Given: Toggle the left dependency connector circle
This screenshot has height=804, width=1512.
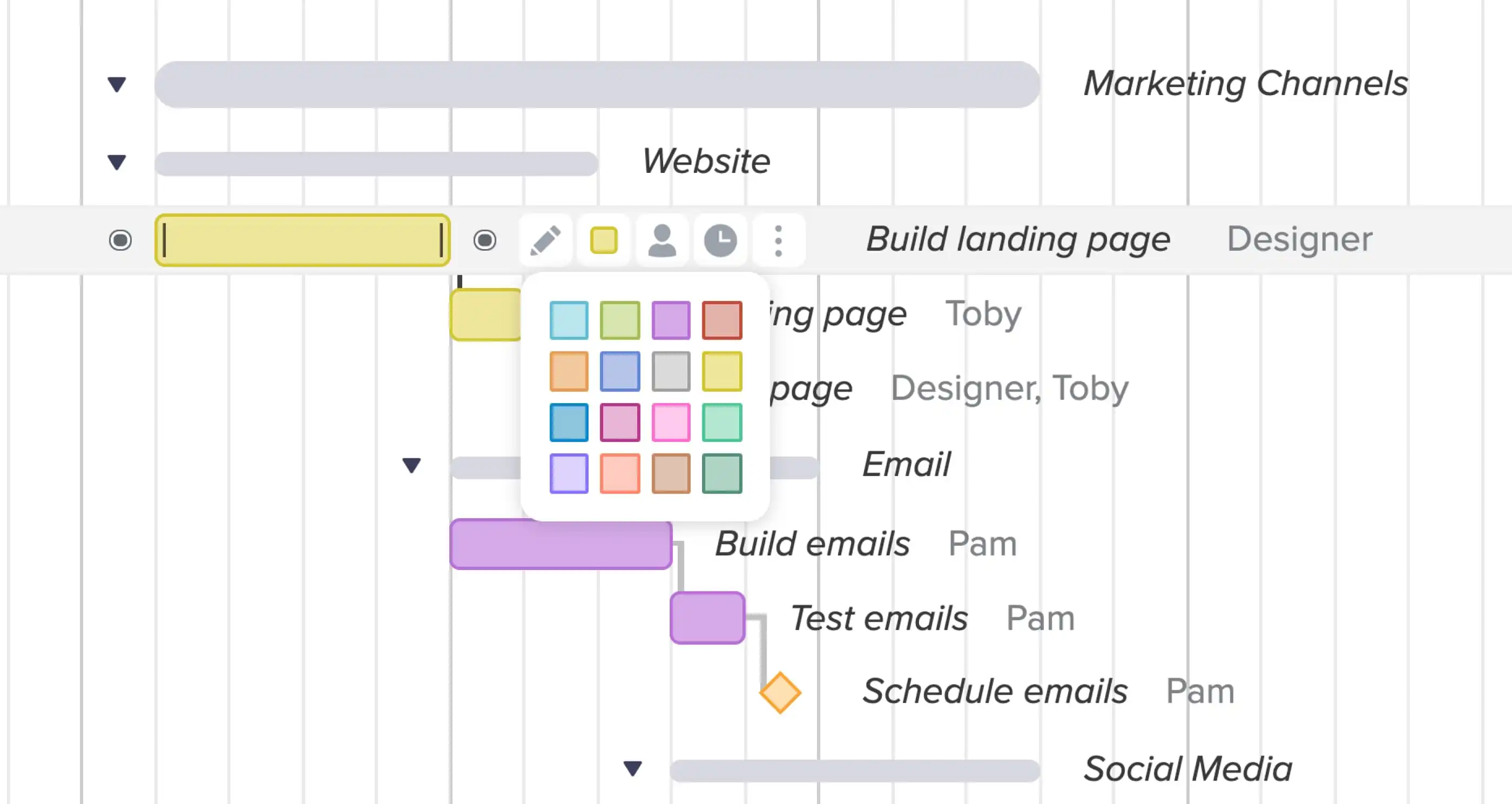Looking at the screenshot, I should tap(120, 239).
